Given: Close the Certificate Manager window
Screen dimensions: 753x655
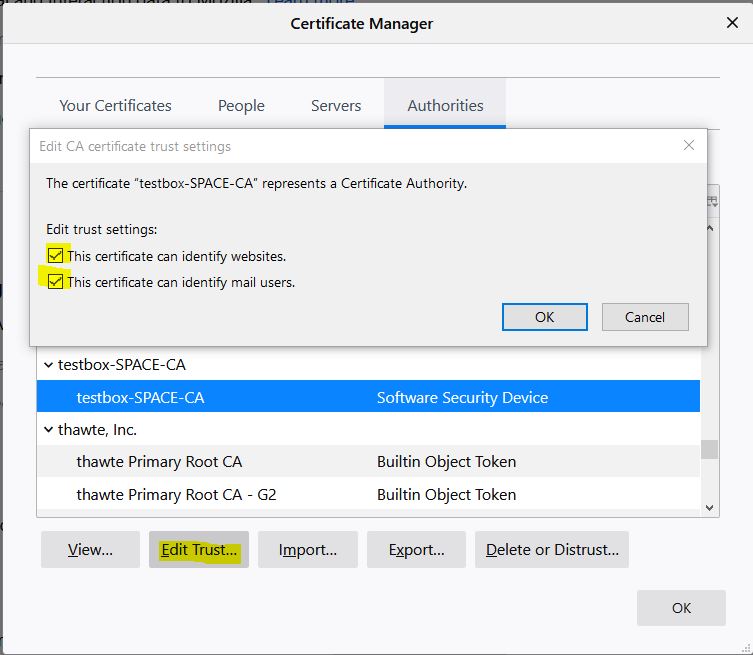Looking at the screenshot, I should pos(731,23).
